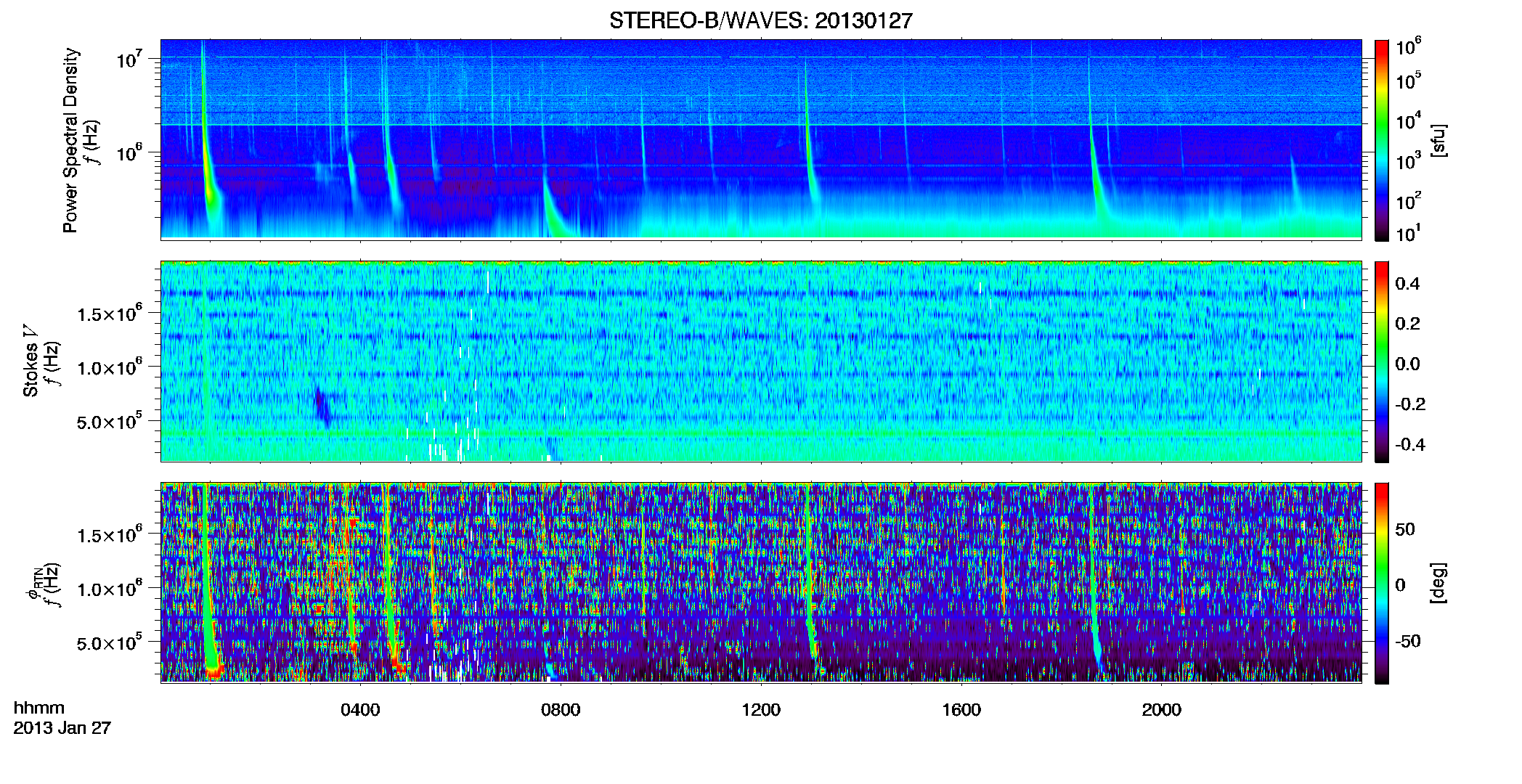Click the time tick label 1200

761,710
